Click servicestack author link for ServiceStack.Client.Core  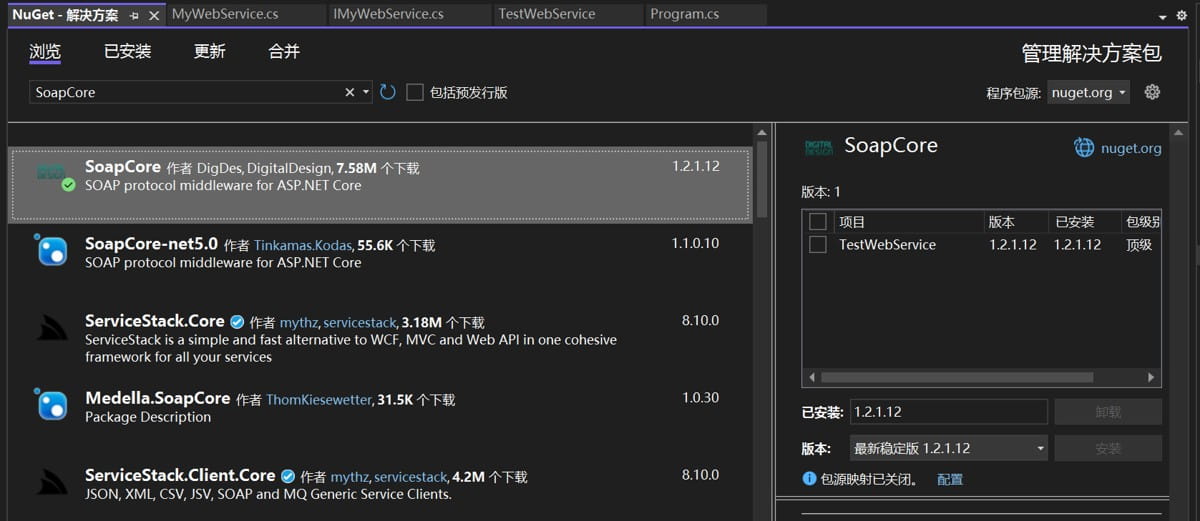[x=411, y=476]
